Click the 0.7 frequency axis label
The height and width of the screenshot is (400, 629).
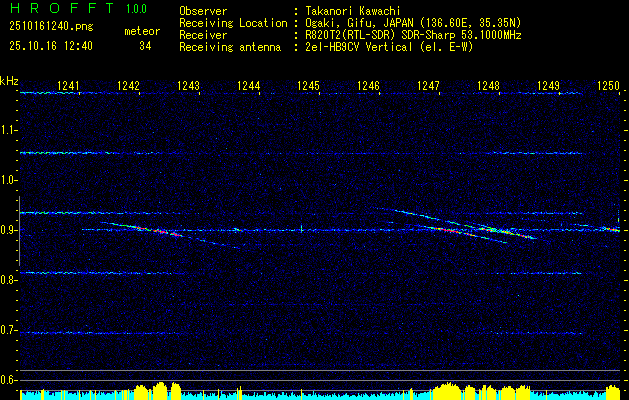pos(8,330)
